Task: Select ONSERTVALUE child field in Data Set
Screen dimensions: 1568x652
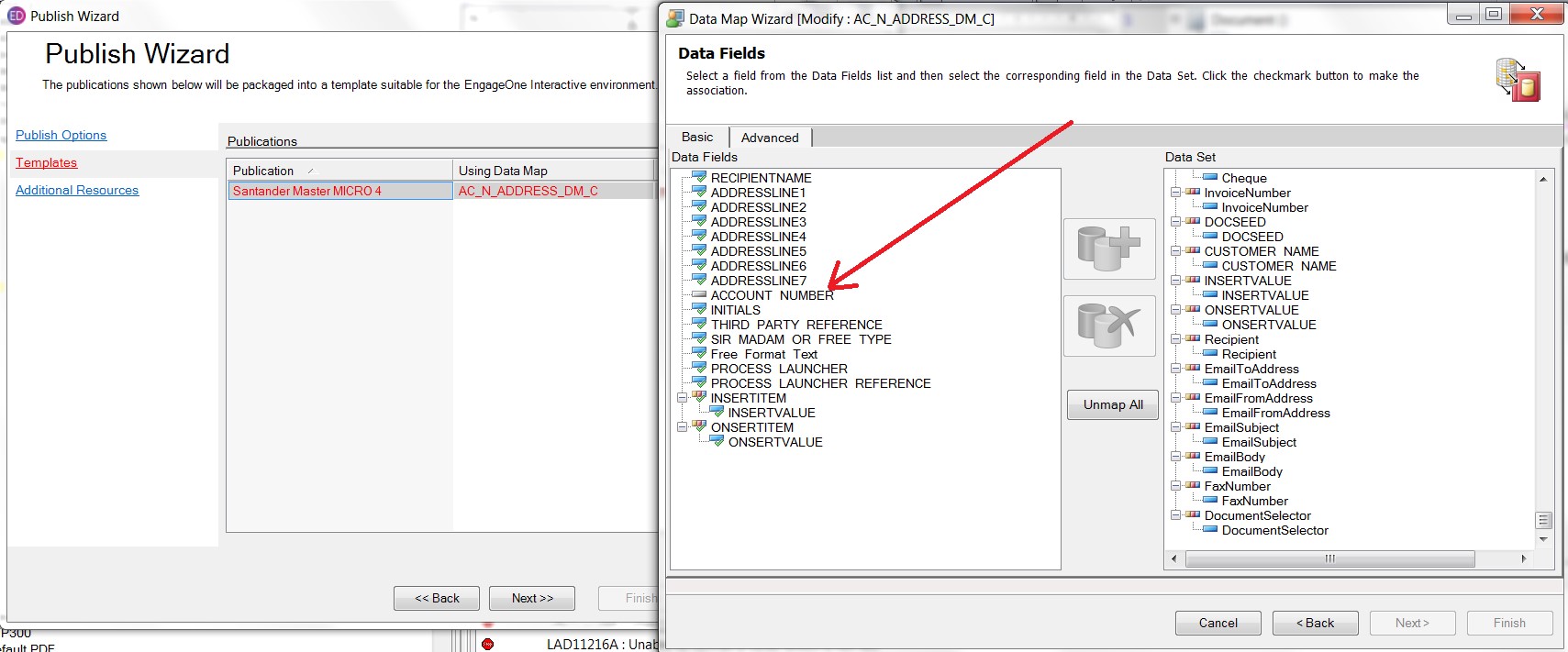Action: tap(1269, 325)
